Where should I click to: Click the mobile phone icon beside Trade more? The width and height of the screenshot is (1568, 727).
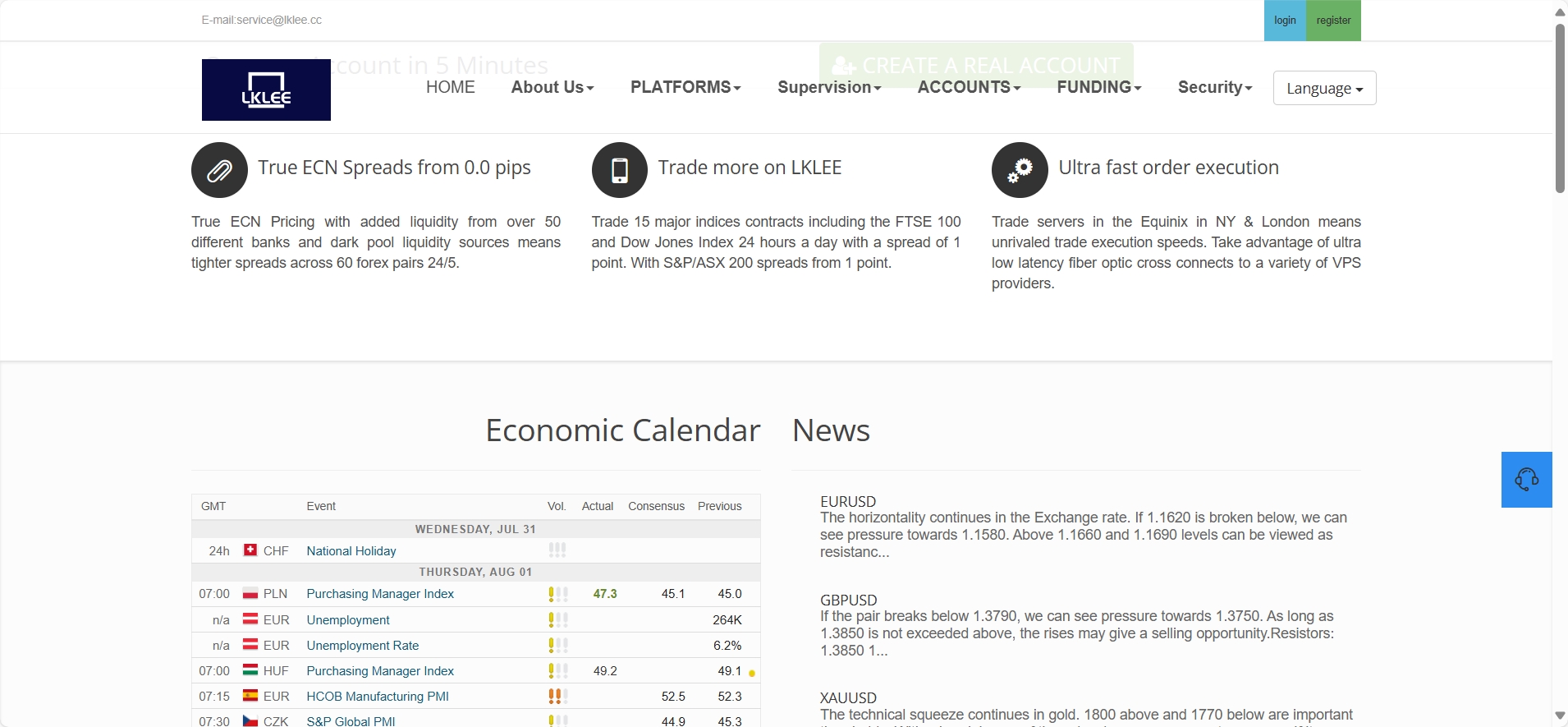[619, 170]
